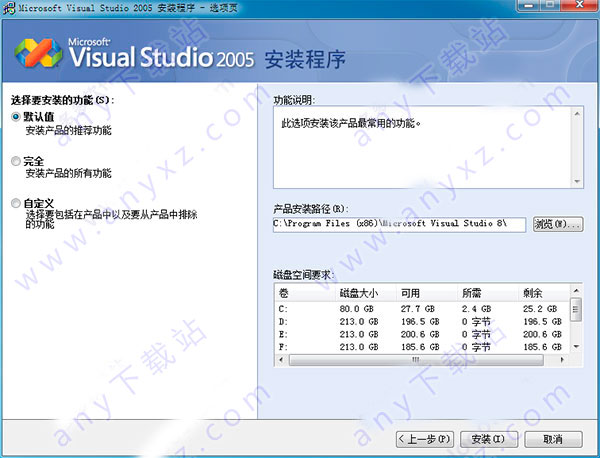
Task: Click the 25.2 GB remaining cell
Action: pos(540,309)
